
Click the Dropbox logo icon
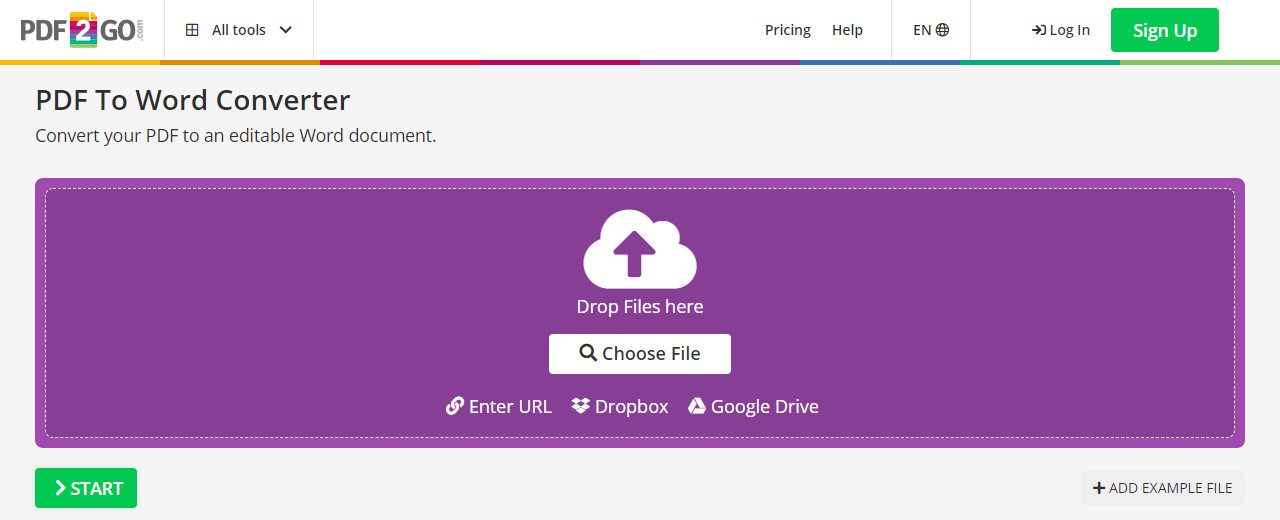581,406
